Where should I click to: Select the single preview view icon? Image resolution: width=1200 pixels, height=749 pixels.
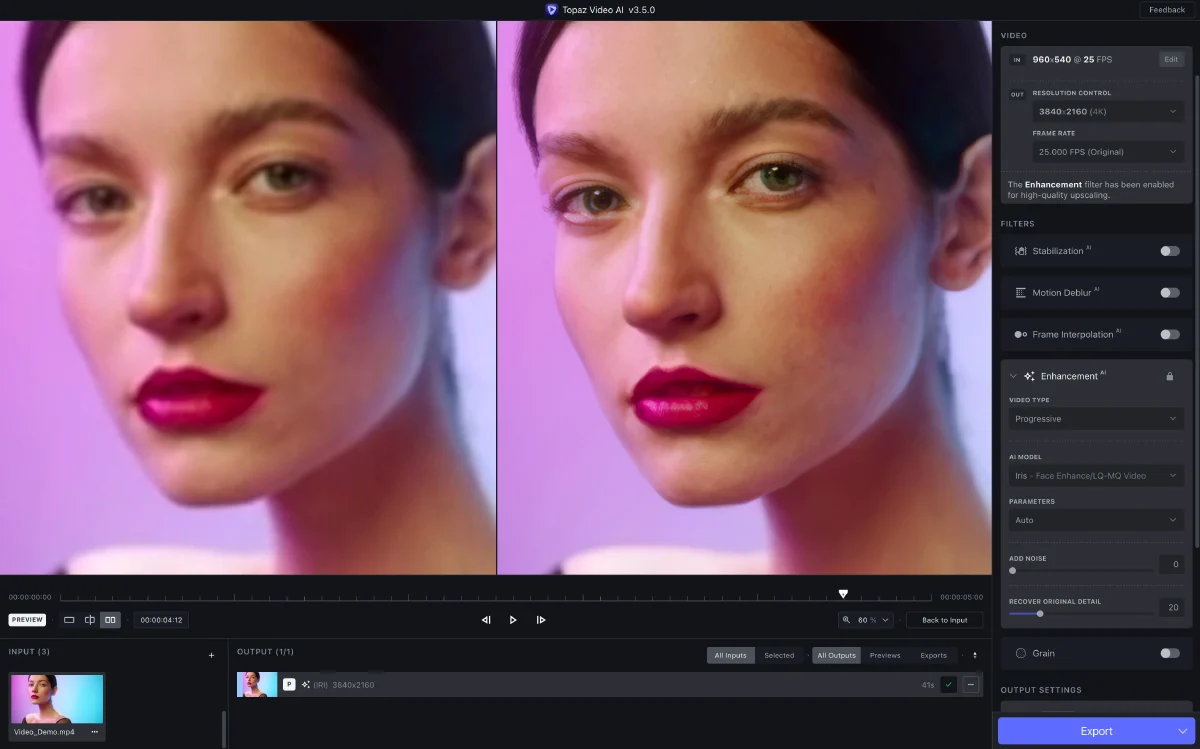[x=69, y=620]
